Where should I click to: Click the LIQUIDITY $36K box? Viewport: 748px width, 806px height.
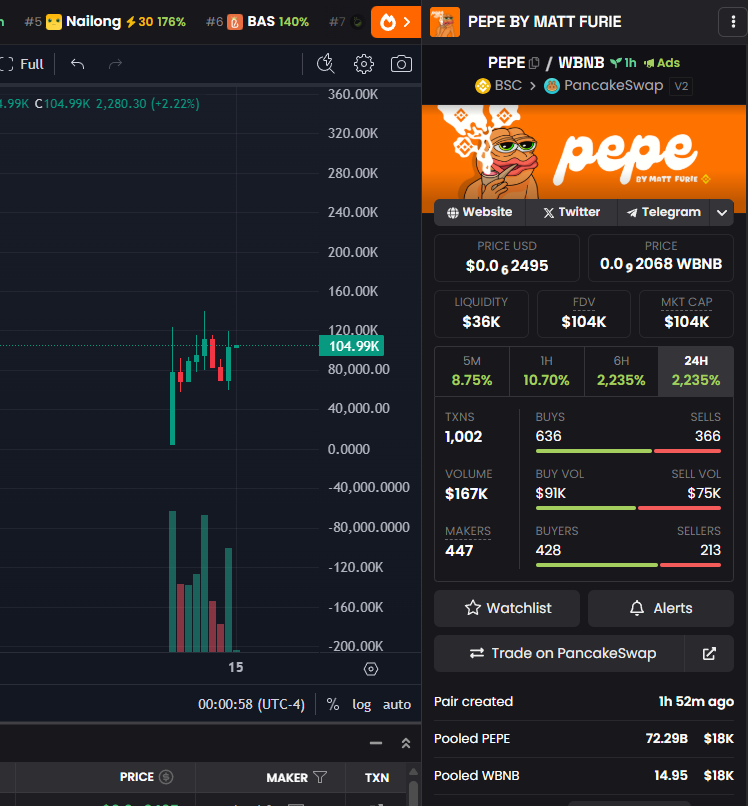[x=481, y=314]
